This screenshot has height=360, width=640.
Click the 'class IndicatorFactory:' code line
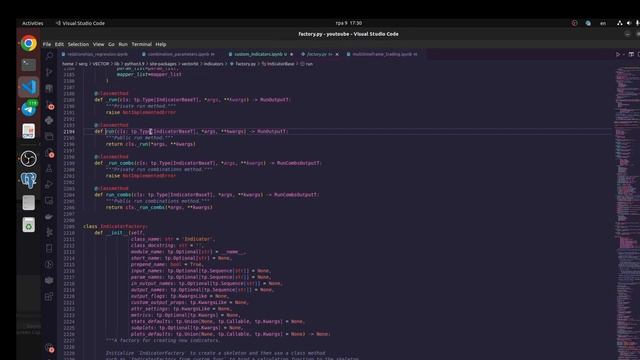point(116,227)
